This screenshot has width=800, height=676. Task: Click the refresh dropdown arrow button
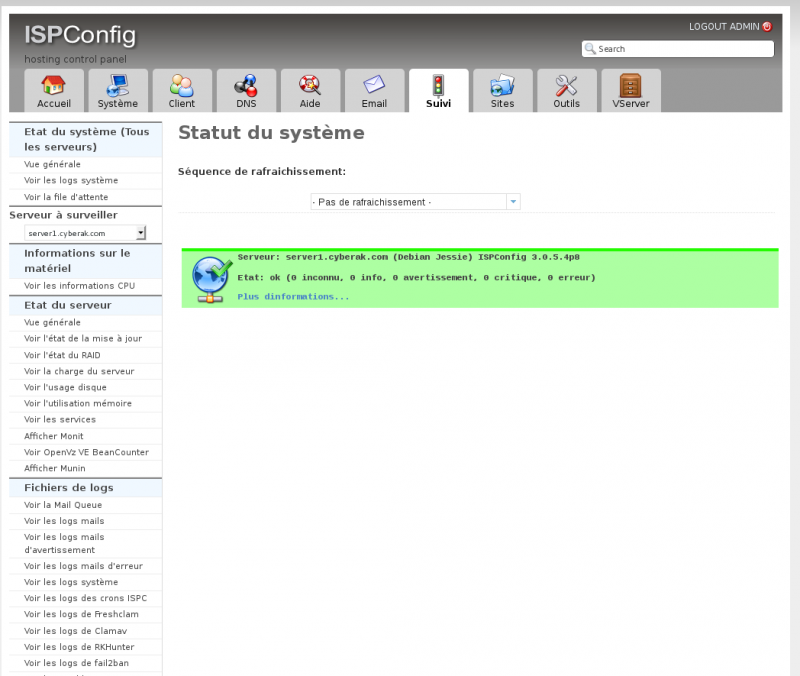click(513, 202)
